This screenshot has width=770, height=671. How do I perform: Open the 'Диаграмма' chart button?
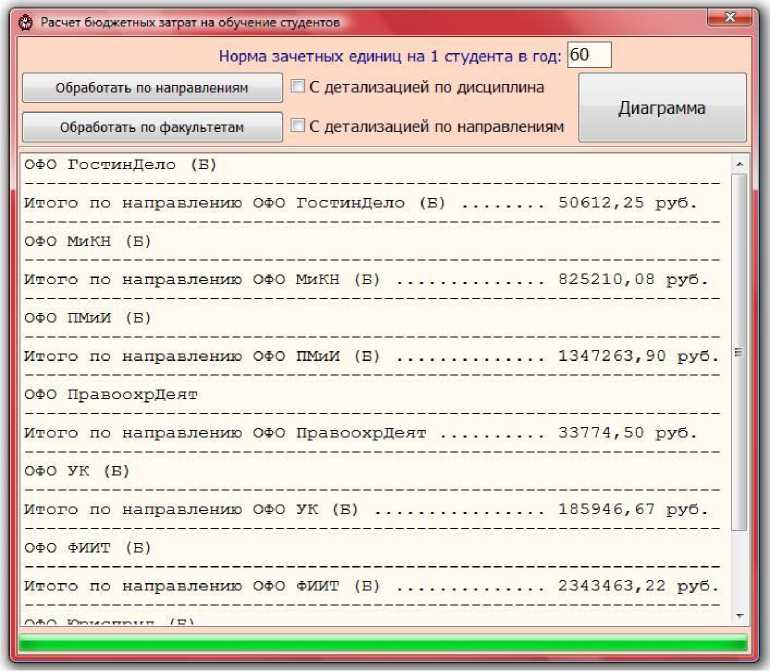coord(662,108)
